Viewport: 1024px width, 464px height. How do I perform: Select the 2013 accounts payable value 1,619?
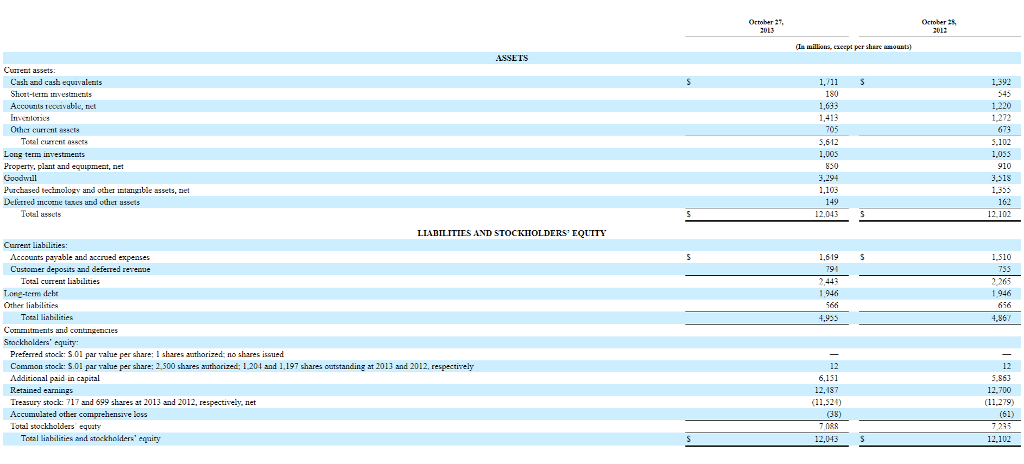(x=828, y=257)
